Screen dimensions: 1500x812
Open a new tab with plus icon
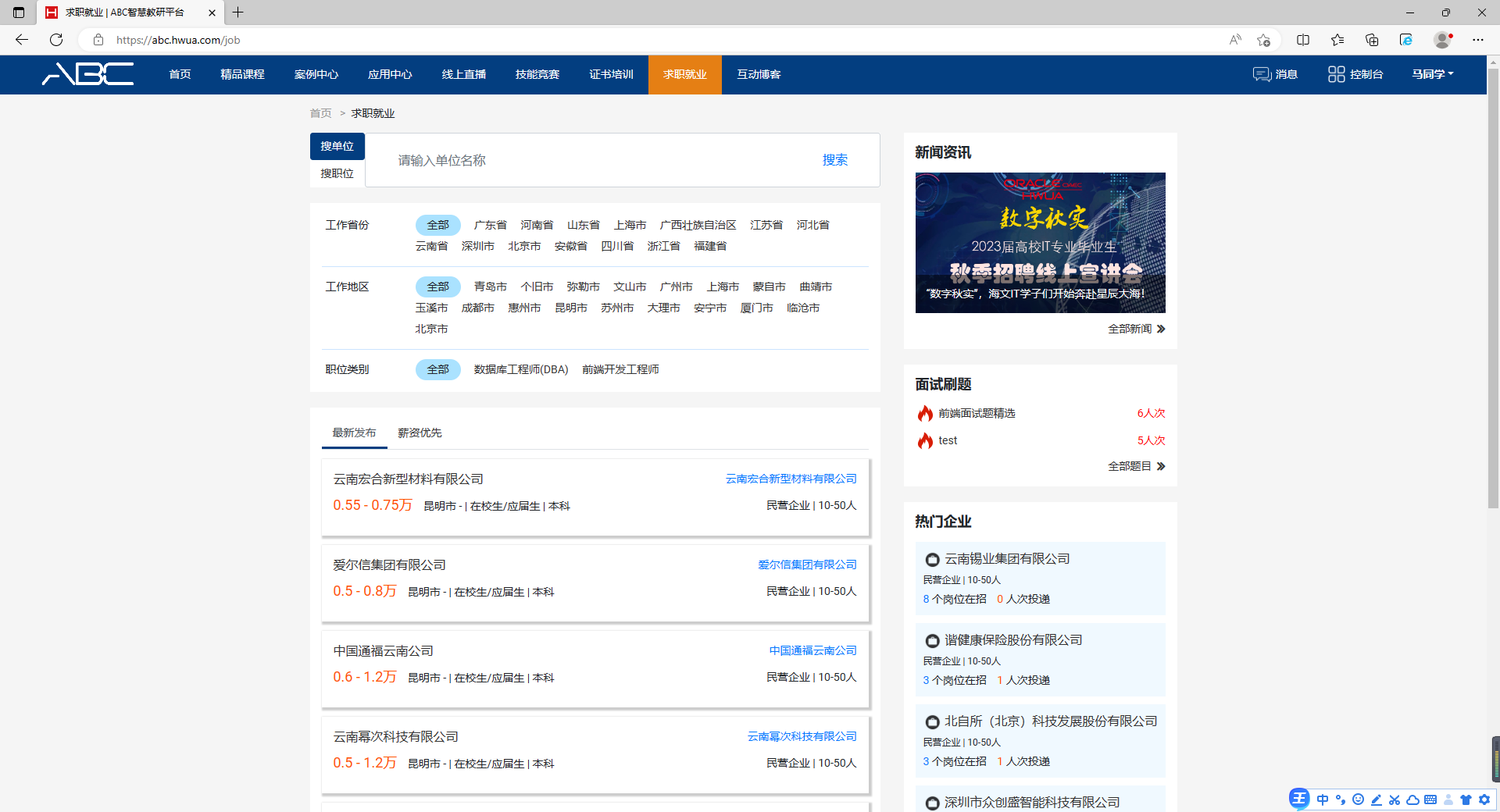click(x=238, y=12)
